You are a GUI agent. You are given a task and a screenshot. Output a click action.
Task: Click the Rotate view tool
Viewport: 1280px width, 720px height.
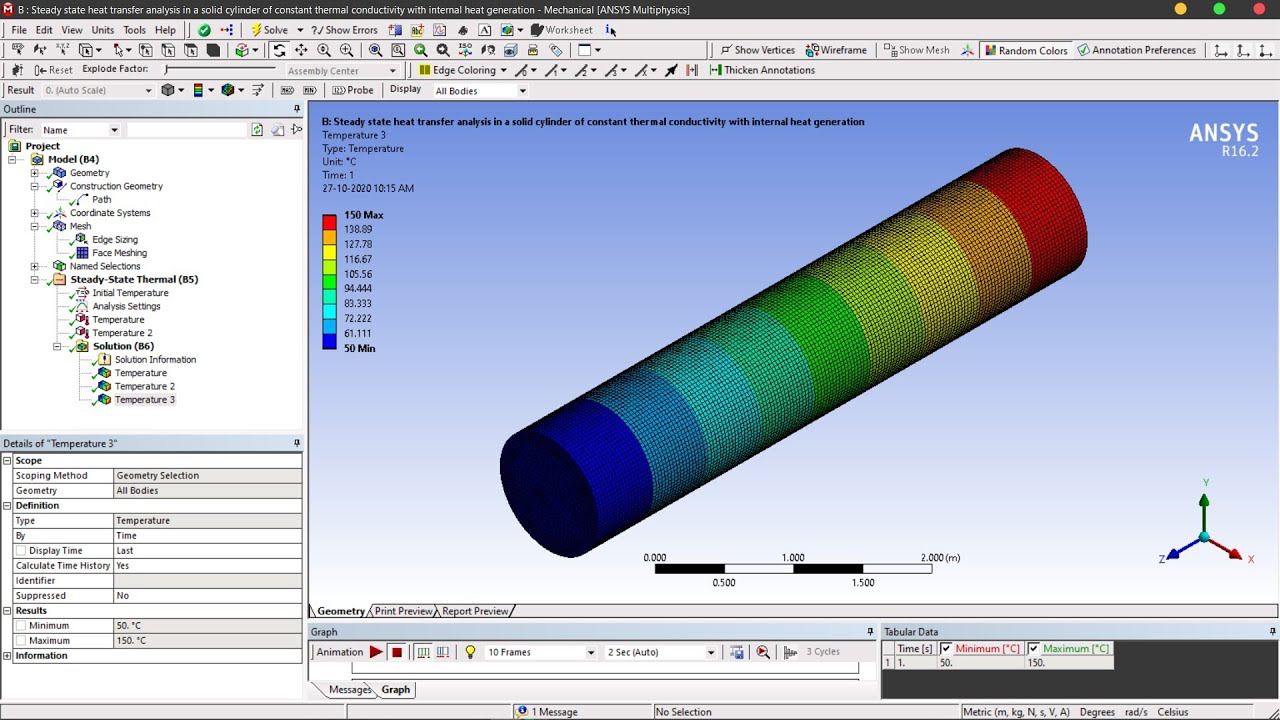[279, 50]
